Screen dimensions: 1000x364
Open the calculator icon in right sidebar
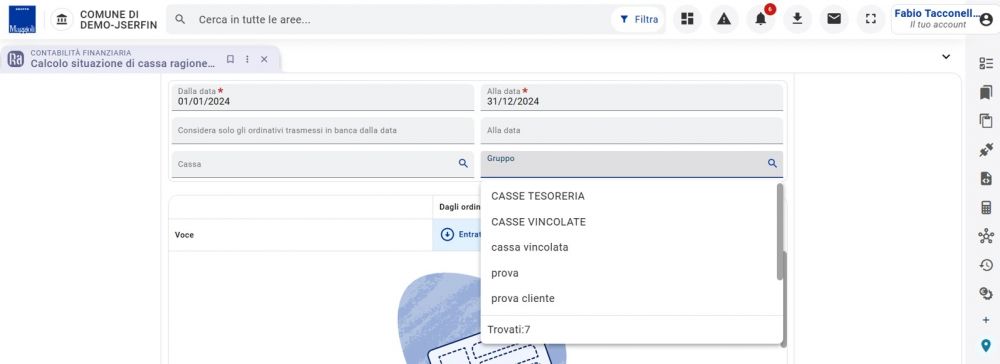(x=986, y=207)
